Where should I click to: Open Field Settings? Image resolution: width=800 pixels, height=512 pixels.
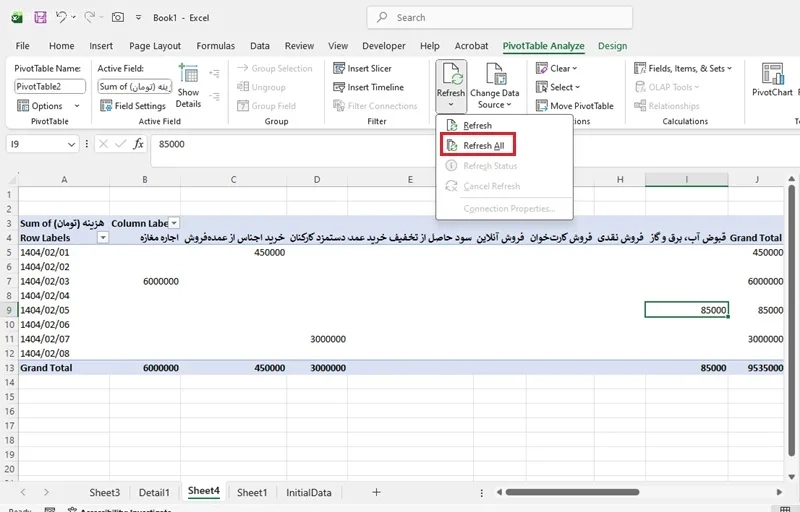(x=133, y=106)
